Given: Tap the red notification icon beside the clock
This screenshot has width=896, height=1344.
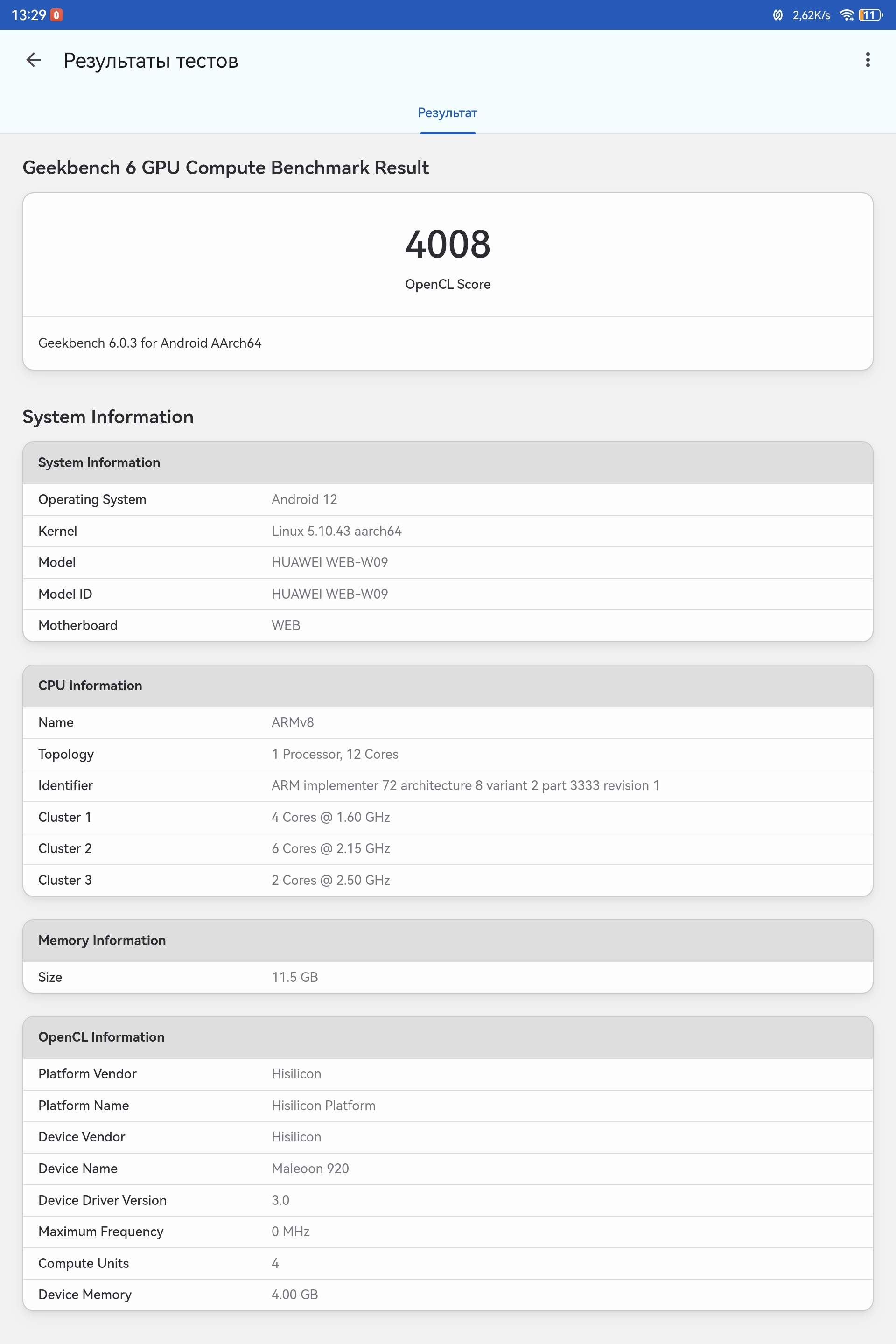Looking at the screenshot, I should coord(56,15).
